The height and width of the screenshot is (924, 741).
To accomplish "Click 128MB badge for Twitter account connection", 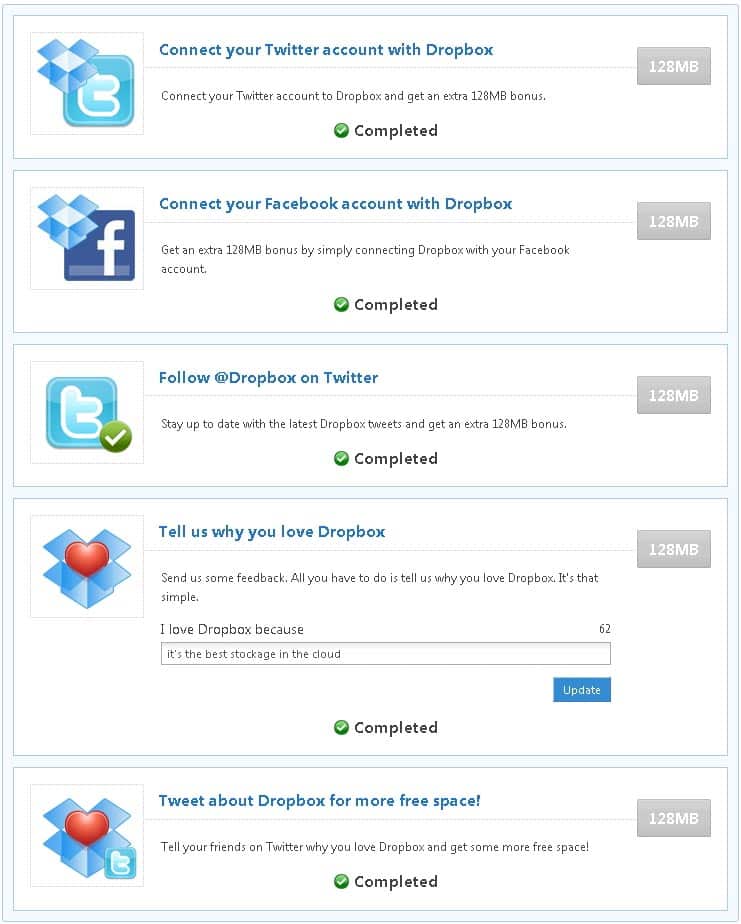I will pos(674,66).
